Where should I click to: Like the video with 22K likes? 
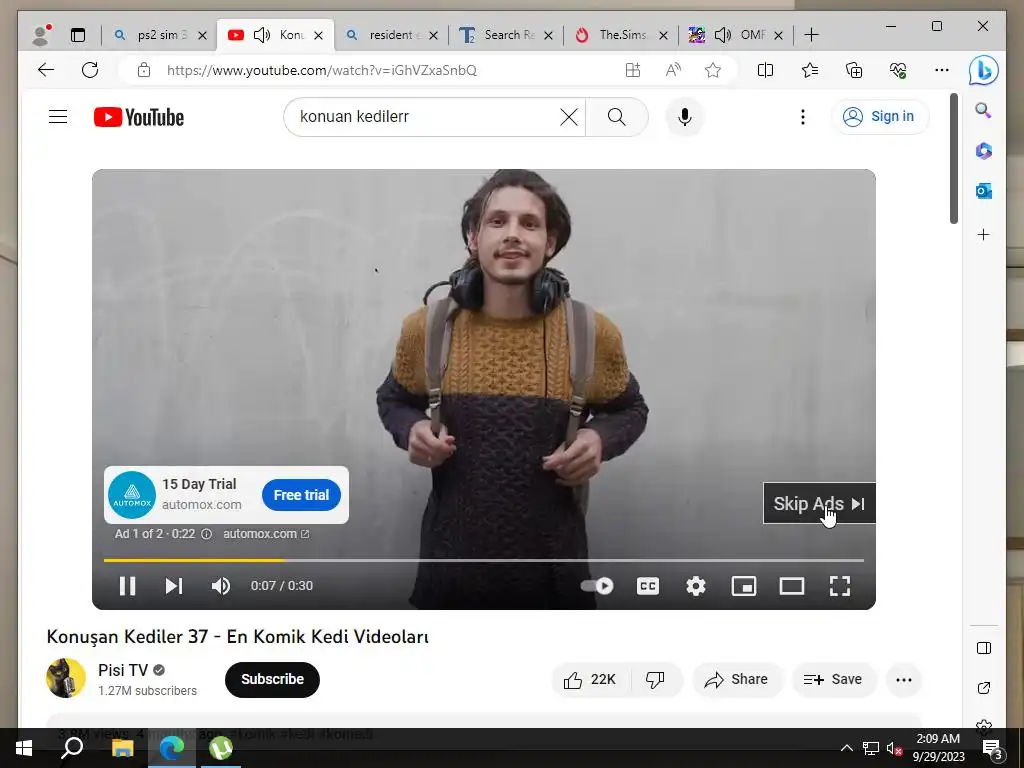click(x=592, y=680)
